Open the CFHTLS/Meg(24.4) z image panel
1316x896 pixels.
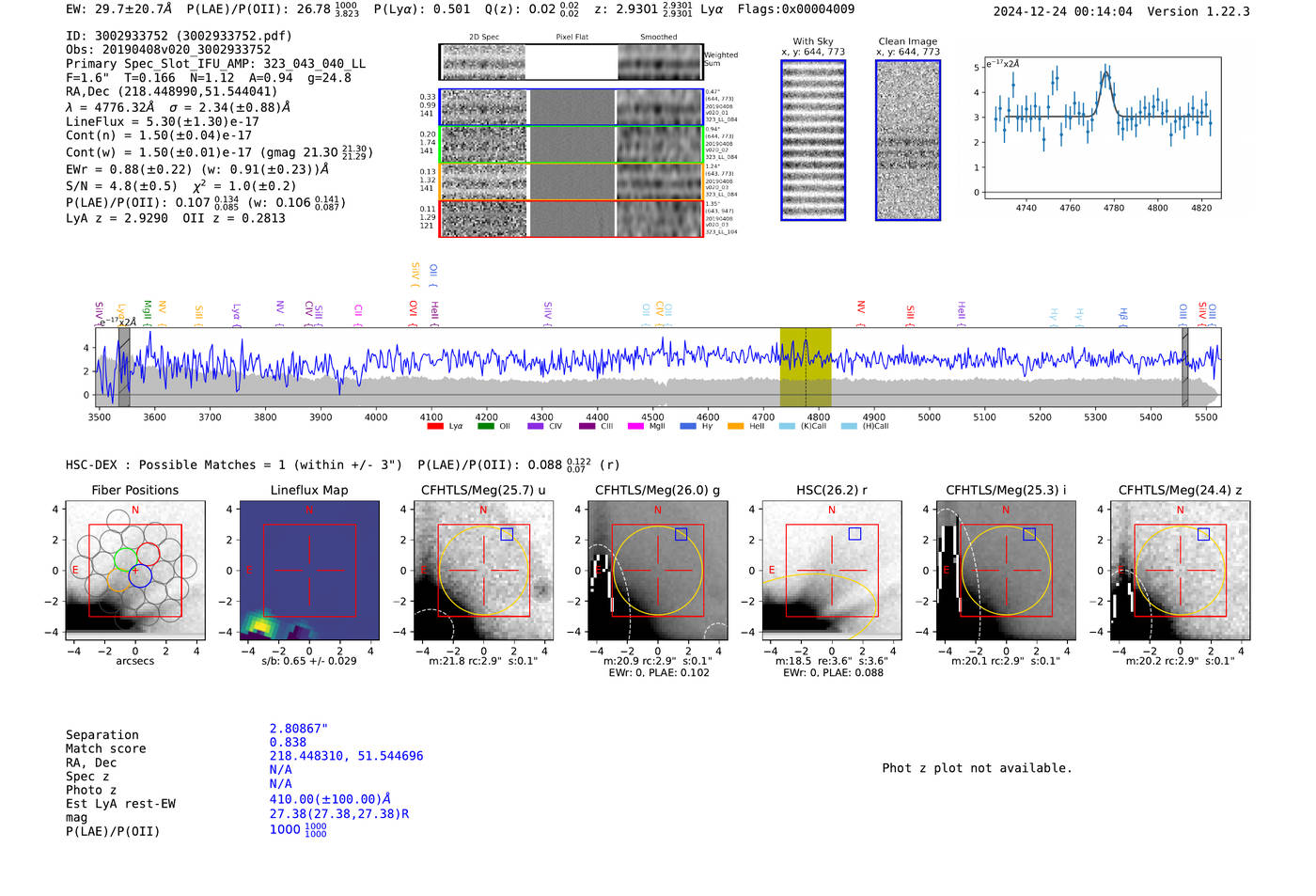1180,571
